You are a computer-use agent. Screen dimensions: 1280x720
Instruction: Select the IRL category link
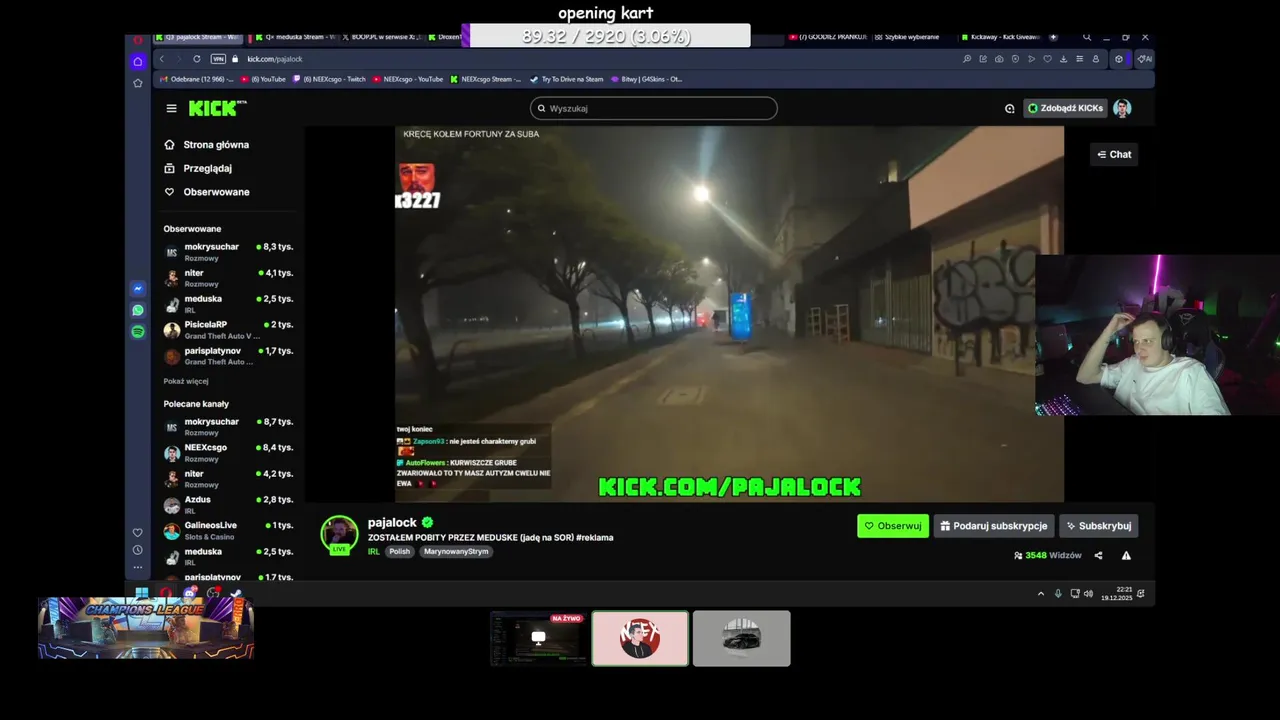[373, 551]
